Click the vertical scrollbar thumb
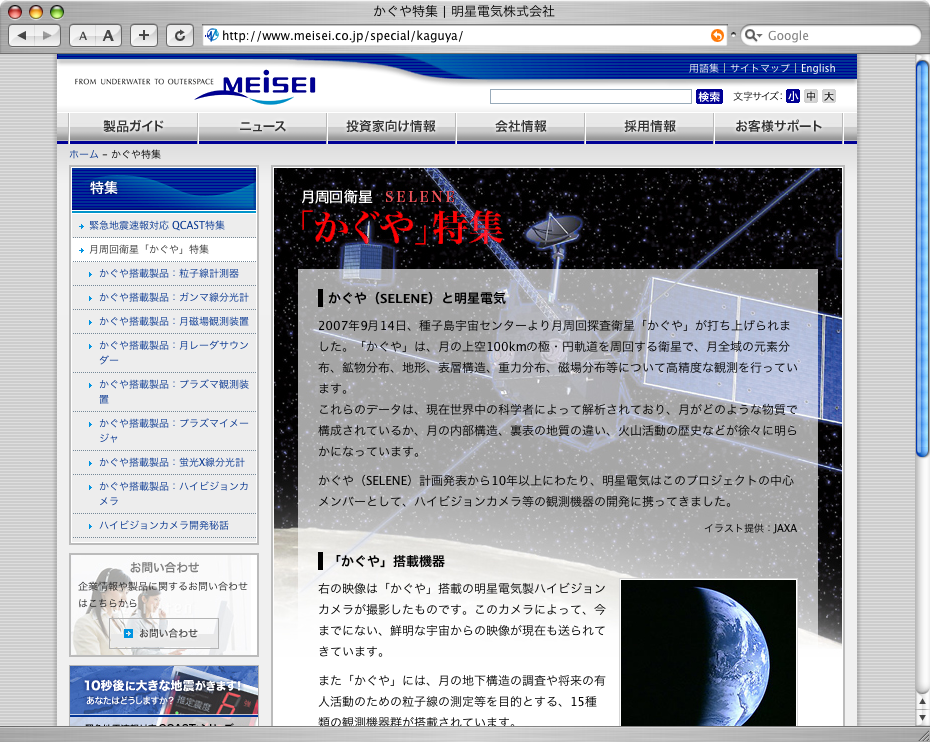 (922, 258)
